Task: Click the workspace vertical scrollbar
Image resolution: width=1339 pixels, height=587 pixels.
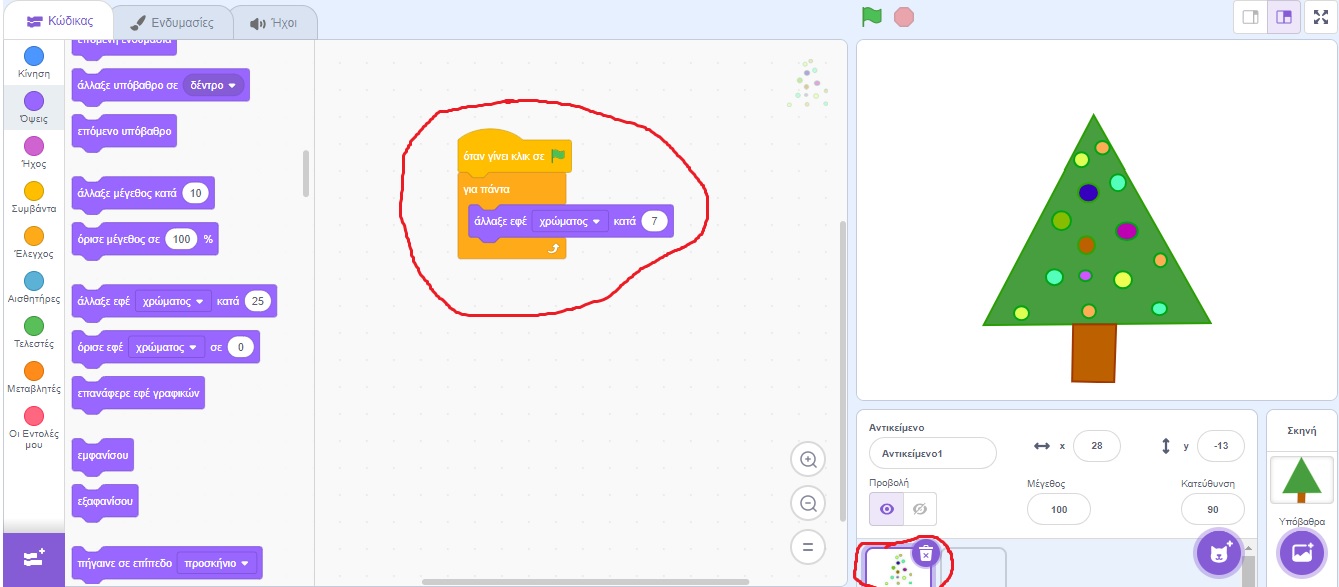Action: click(x=842, y=370)
